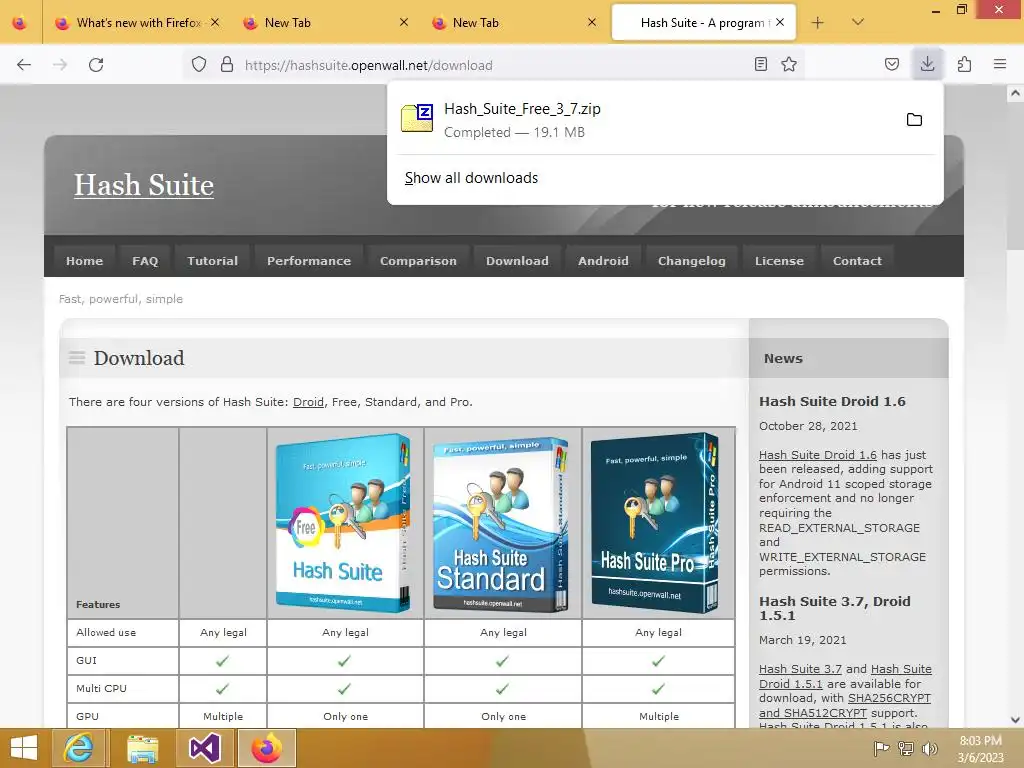Viewport: 1024px width, 768px height.
Task: Open Action Center flag tray icon
Action: point(882,748)
